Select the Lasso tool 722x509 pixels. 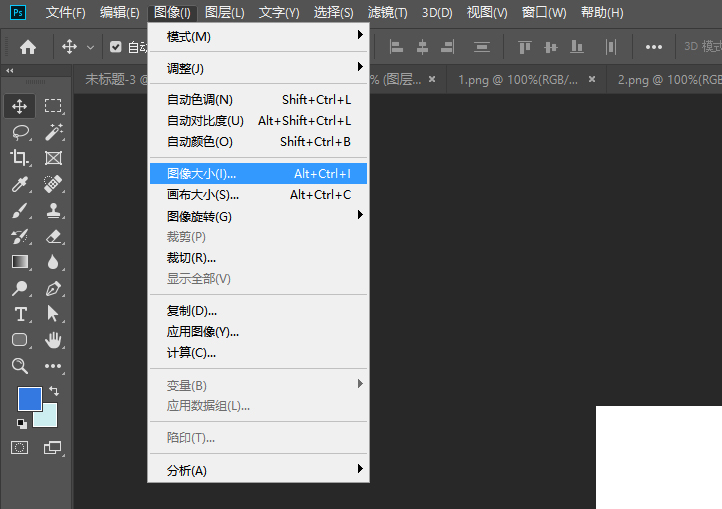20,133
